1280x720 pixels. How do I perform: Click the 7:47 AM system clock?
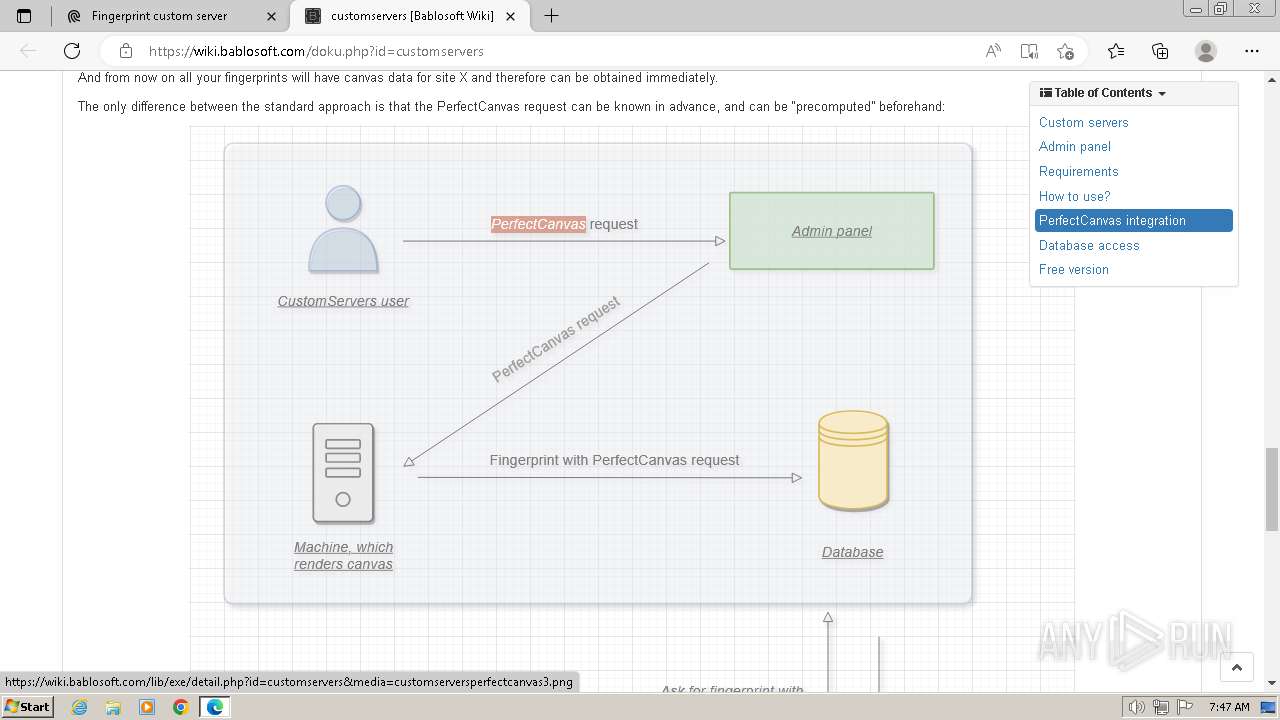(x=1229, y=707)
